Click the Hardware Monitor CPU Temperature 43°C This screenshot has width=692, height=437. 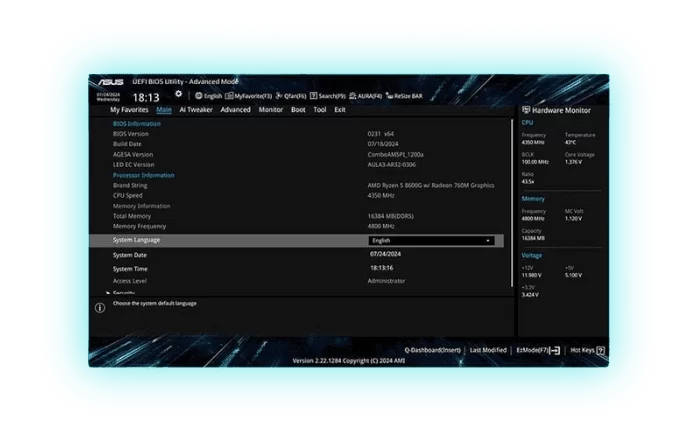point(570,143)
